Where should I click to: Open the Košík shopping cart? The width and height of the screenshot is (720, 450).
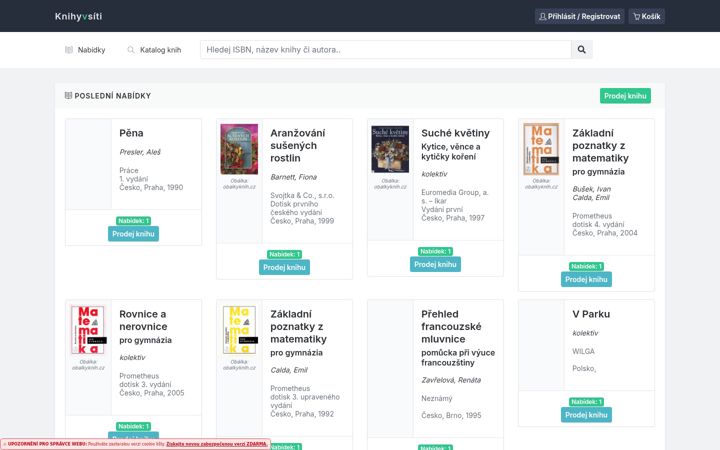point(647,17)
